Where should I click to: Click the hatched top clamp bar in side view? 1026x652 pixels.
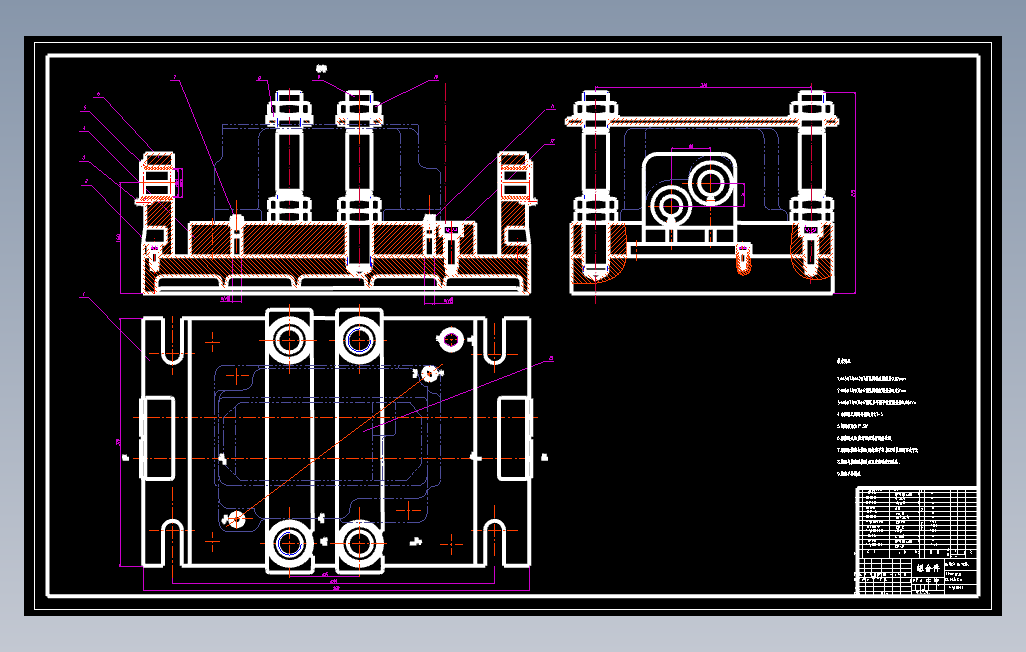[703, 121]
